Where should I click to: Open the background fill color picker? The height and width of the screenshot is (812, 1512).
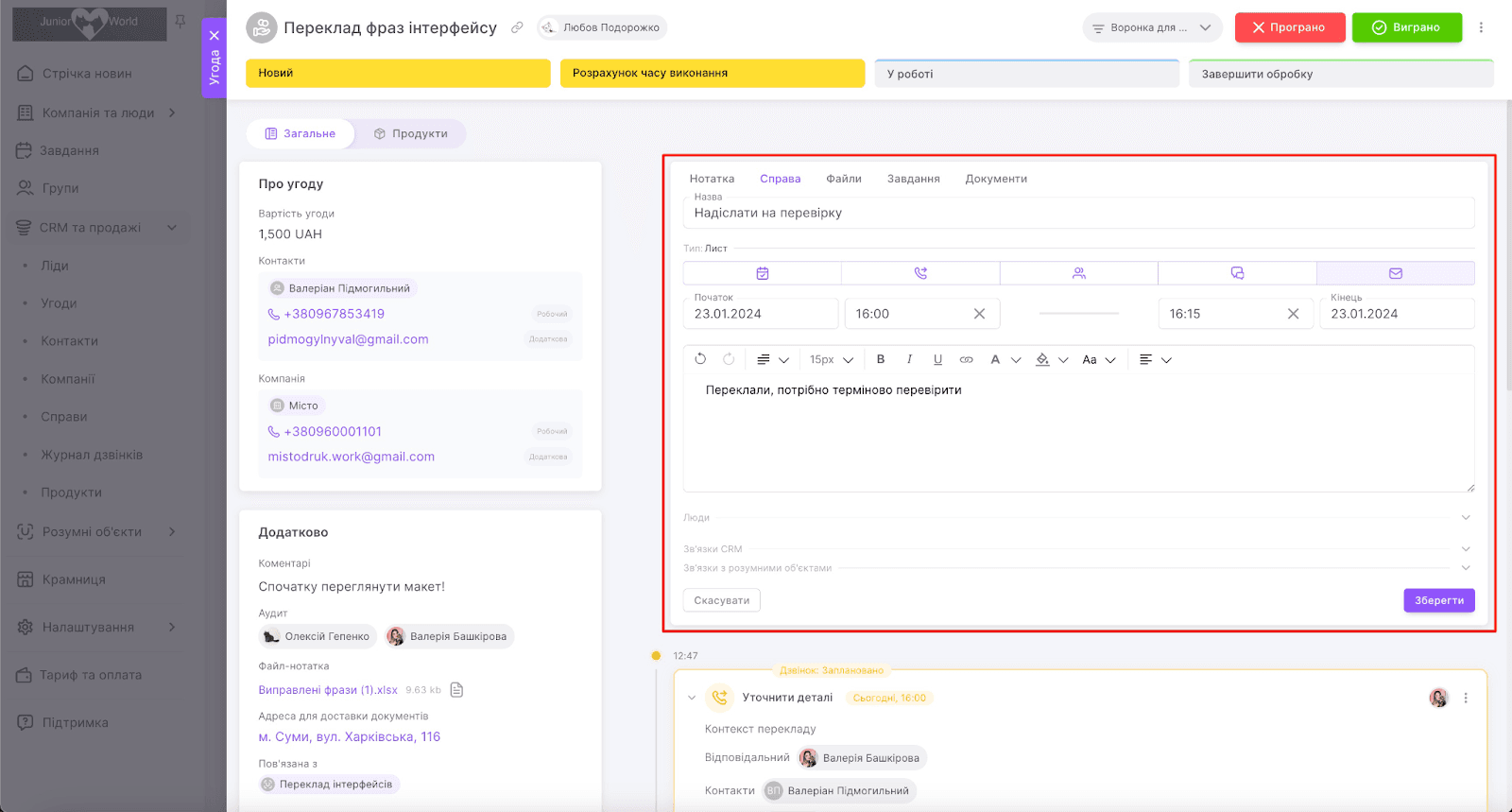(1052, 359)
